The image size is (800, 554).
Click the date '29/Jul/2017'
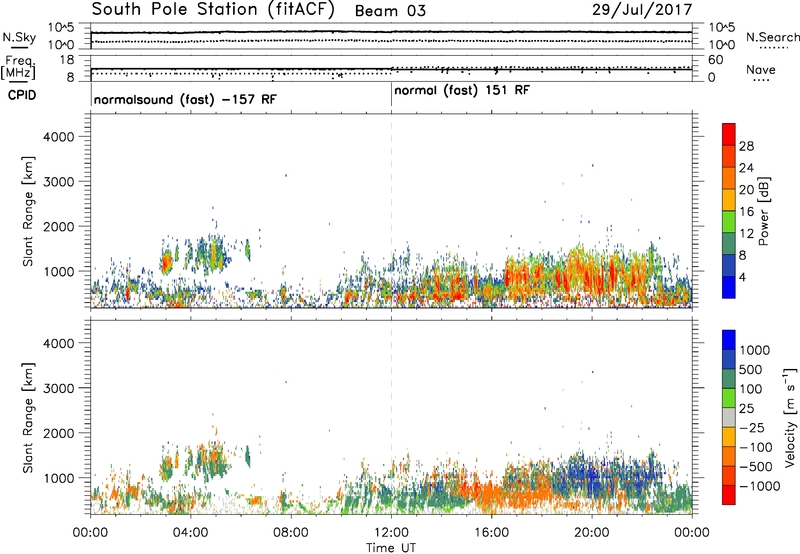pyautogui.click(x=642, y=10)
